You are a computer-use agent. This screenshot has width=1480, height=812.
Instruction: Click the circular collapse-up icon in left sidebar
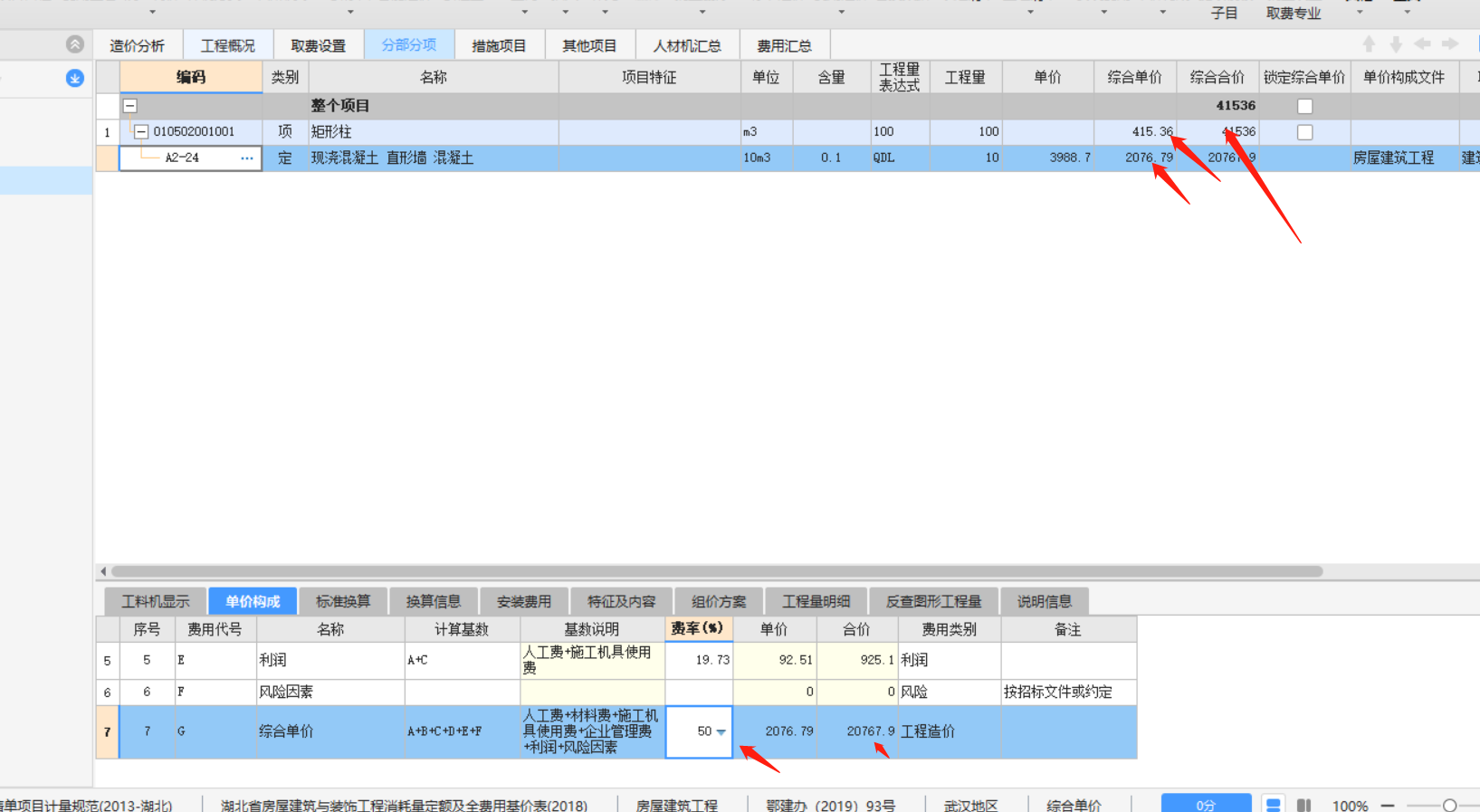click(75, 43)
